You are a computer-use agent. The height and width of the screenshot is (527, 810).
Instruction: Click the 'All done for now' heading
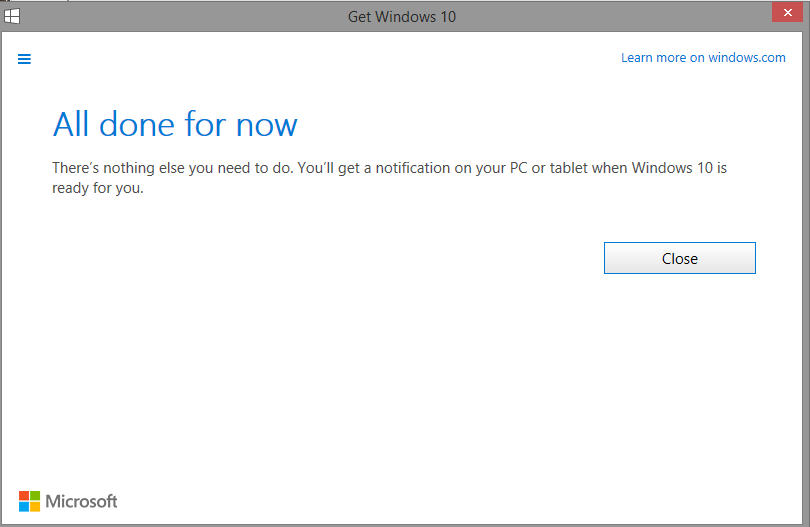click(175, 124)
